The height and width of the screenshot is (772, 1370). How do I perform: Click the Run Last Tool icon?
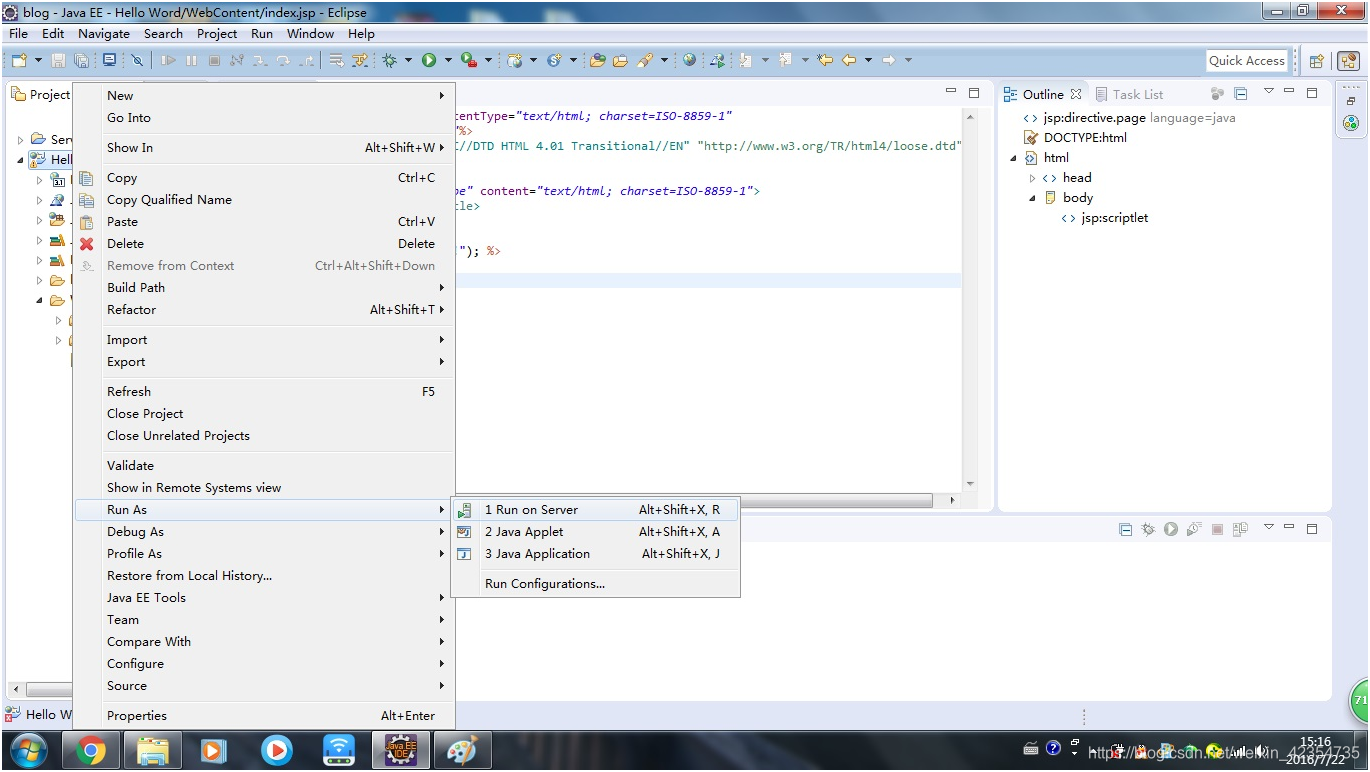(469, 61)
